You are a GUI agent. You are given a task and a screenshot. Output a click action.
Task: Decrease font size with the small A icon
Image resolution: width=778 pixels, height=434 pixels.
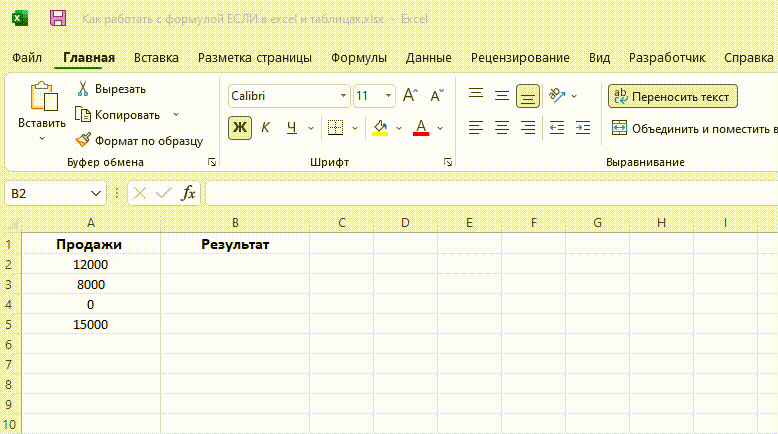pyautogui.click(x=437, y=96)
